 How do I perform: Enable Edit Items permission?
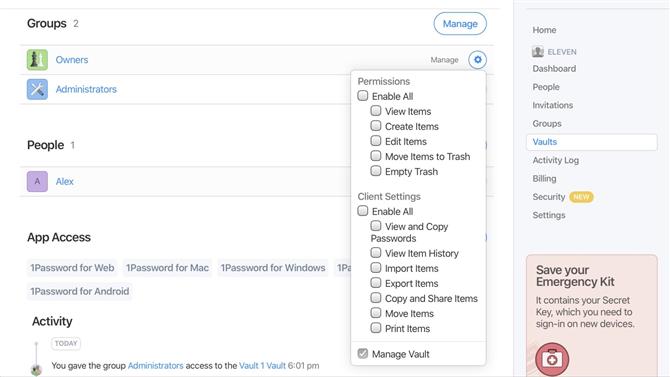[x=376, y=141]
